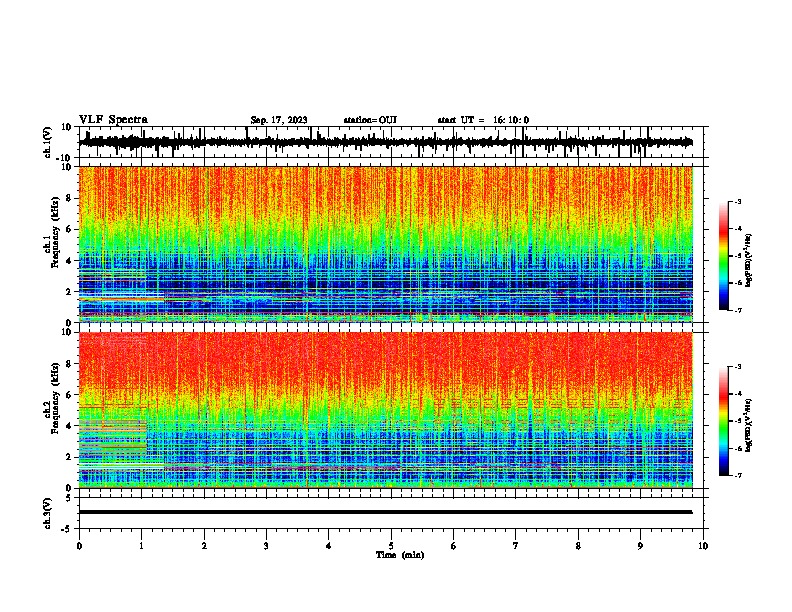
Task: Click the time axis tick label '3'
Action: pos(266,546)
